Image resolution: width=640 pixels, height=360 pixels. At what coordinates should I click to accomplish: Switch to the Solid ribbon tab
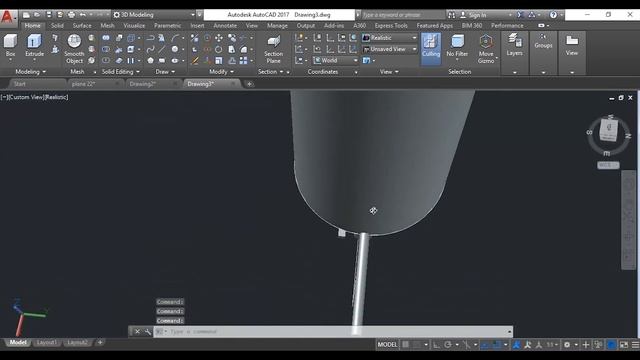57,25
